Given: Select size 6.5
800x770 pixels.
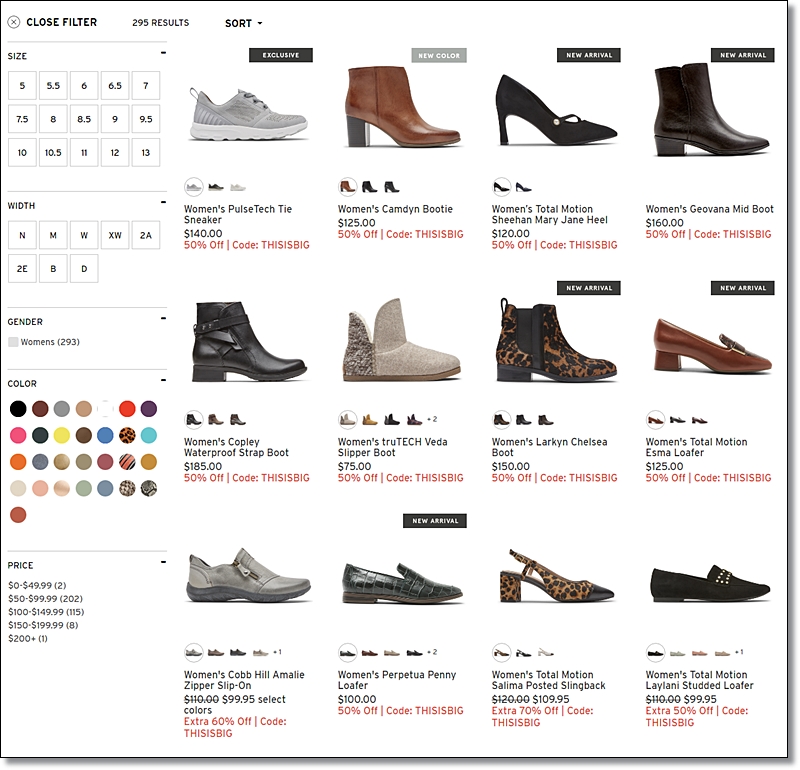Looking at the screenshot, I should coord(115,85).
